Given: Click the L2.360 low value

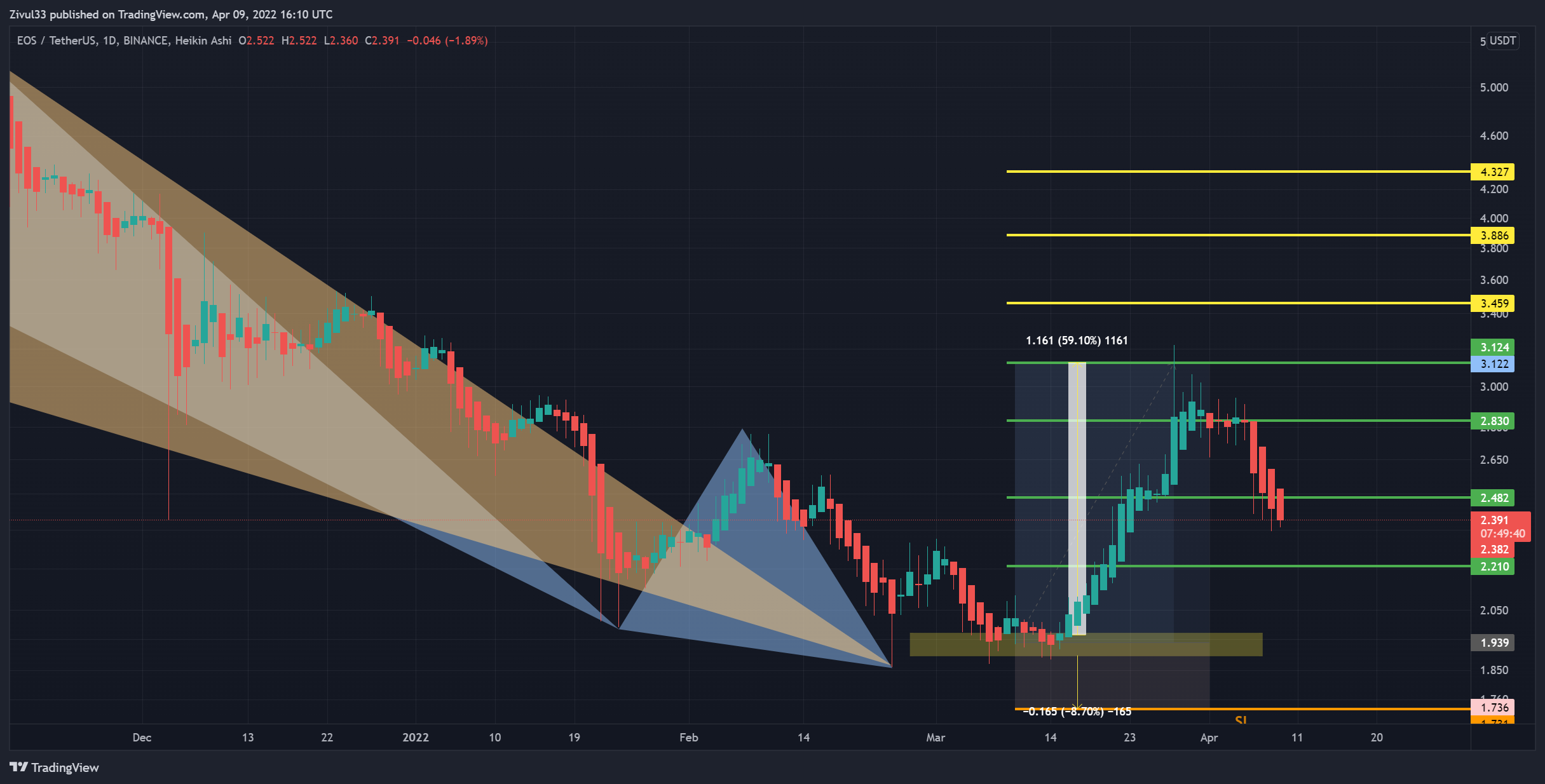Looking at the screenshot, I should 341,41.
